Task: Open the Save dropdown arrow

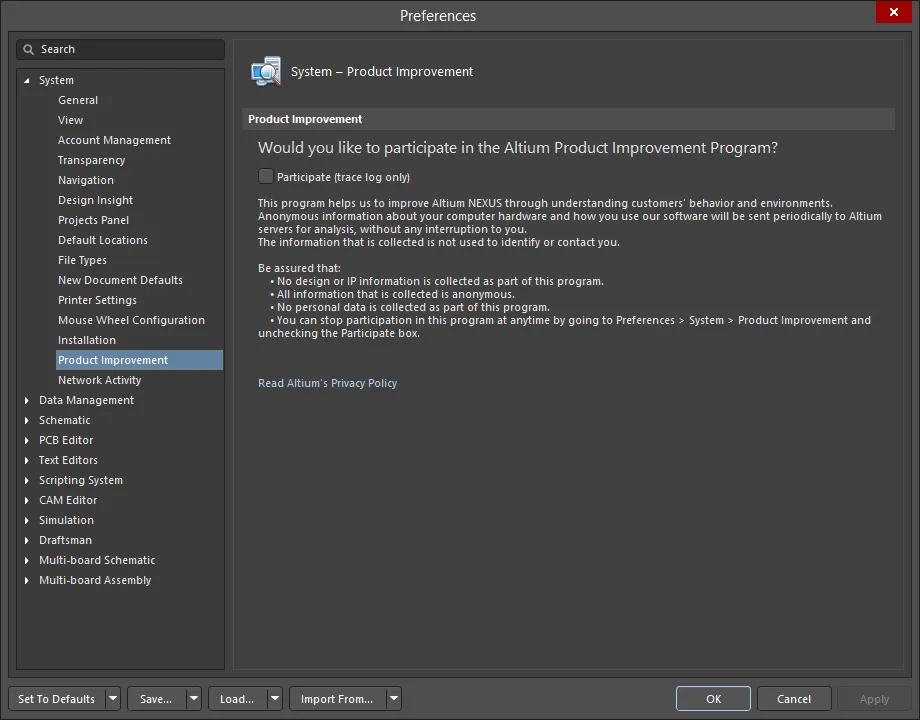Action: [x=194, y=699]
